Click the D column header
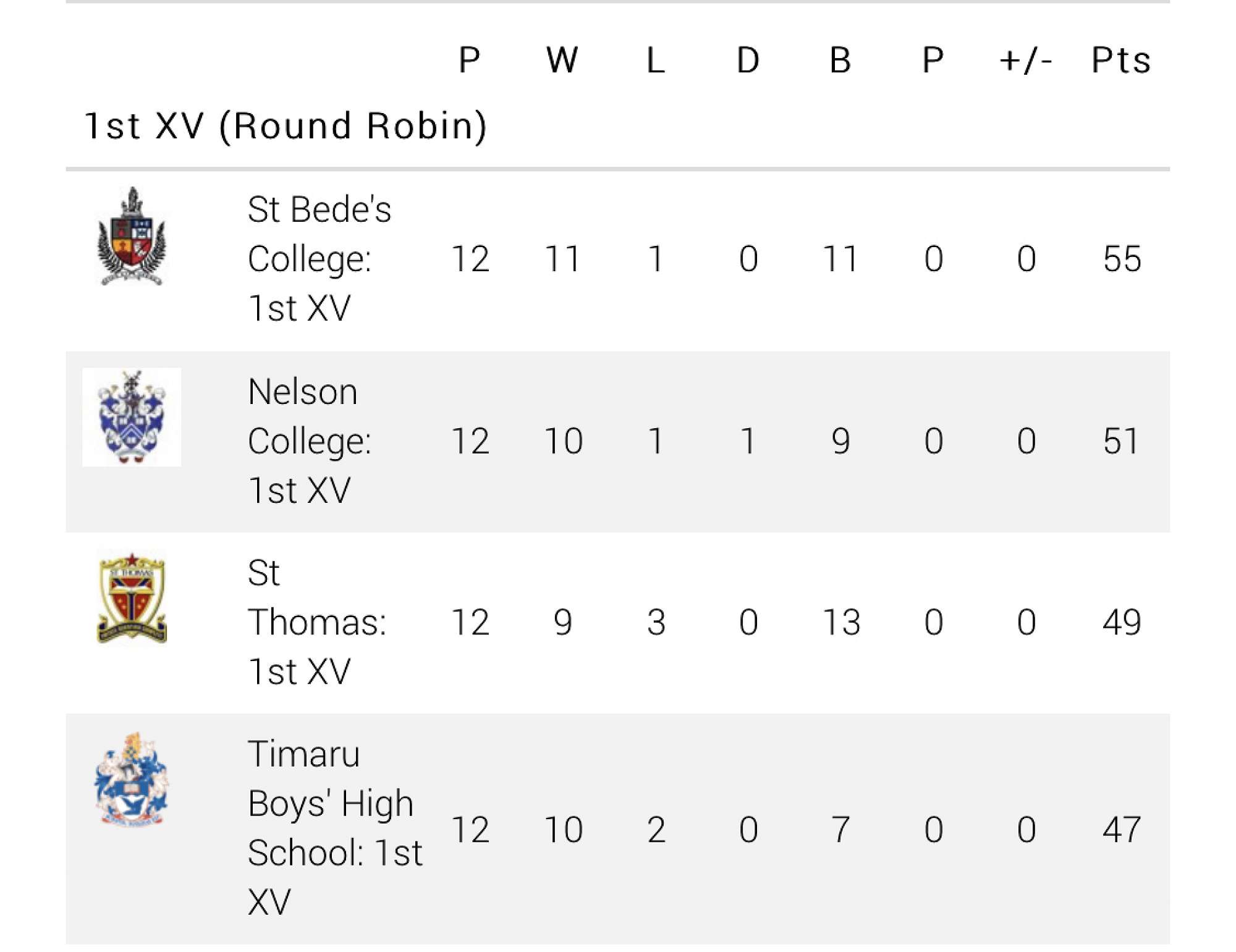The image size is (1236, 952). 748,61
